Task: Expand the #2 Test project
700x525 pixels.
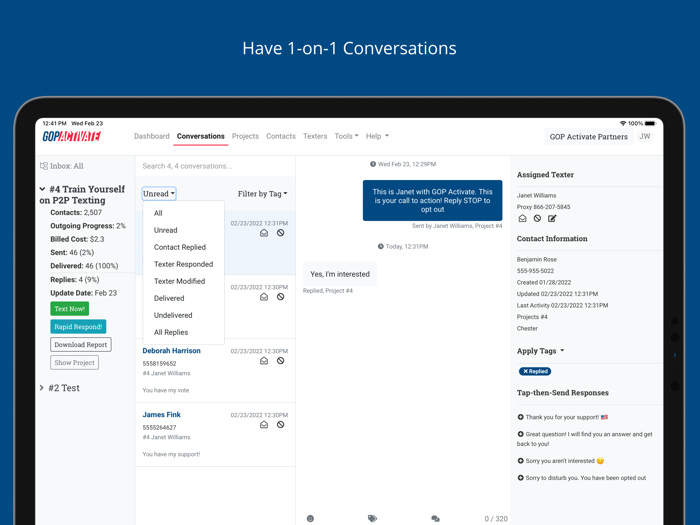Action: point(42,388)
